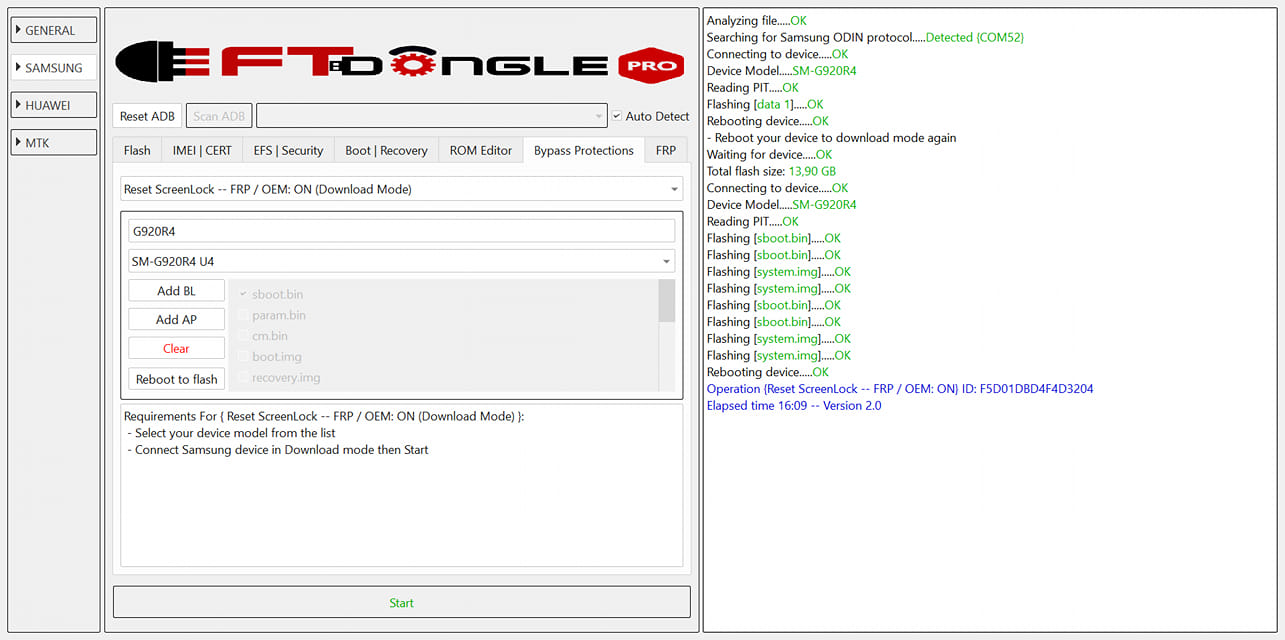Click the 'Select your device model' requirement text

pyautogui.click(x=231, y=433)
